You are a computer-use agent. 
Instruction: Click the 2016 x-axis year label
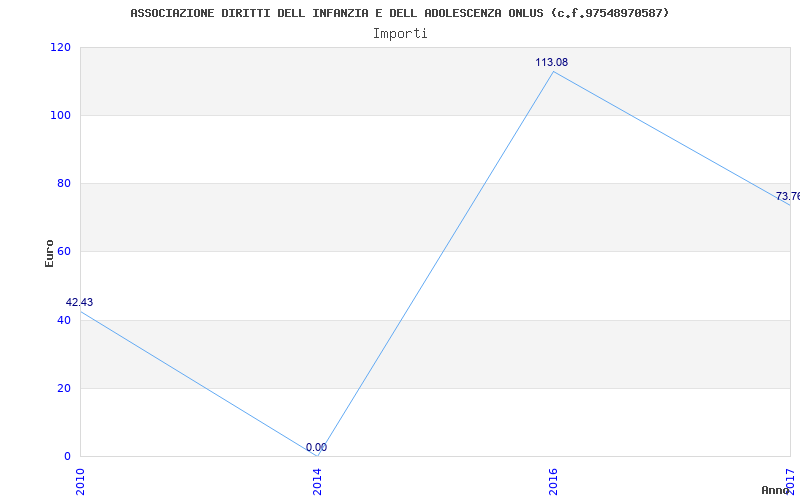[x=554, y=481]
